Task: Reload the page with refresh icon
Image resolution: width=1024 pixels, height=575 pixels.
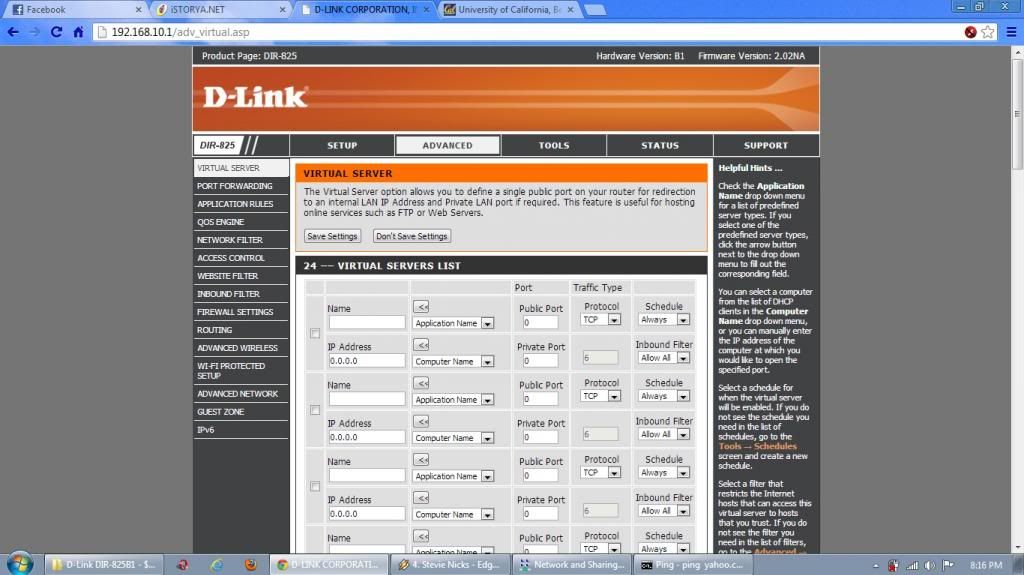Action: pyautogui.click(x=56, y=32)
